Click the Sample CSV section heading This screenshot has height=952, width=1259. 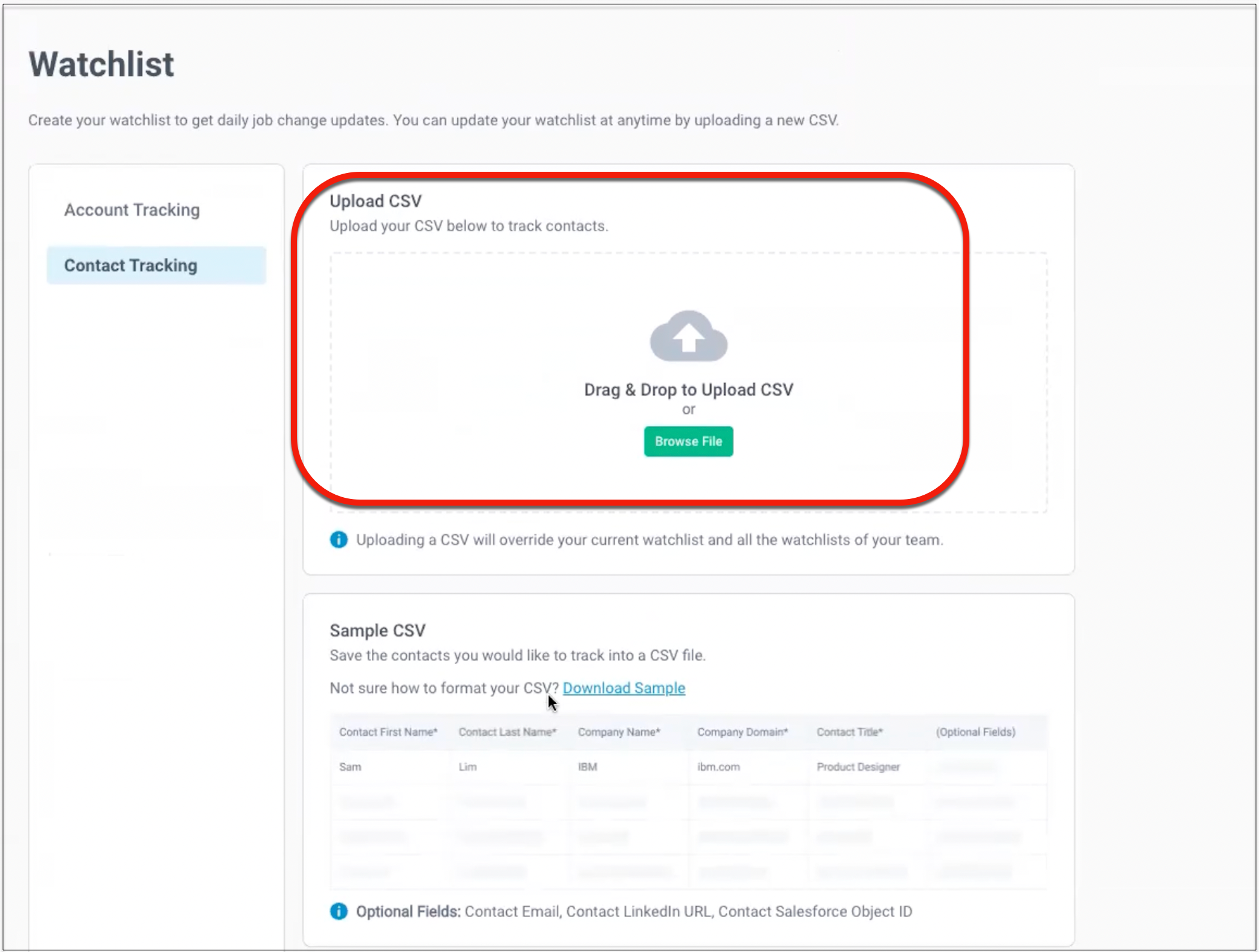pos(377,630)
